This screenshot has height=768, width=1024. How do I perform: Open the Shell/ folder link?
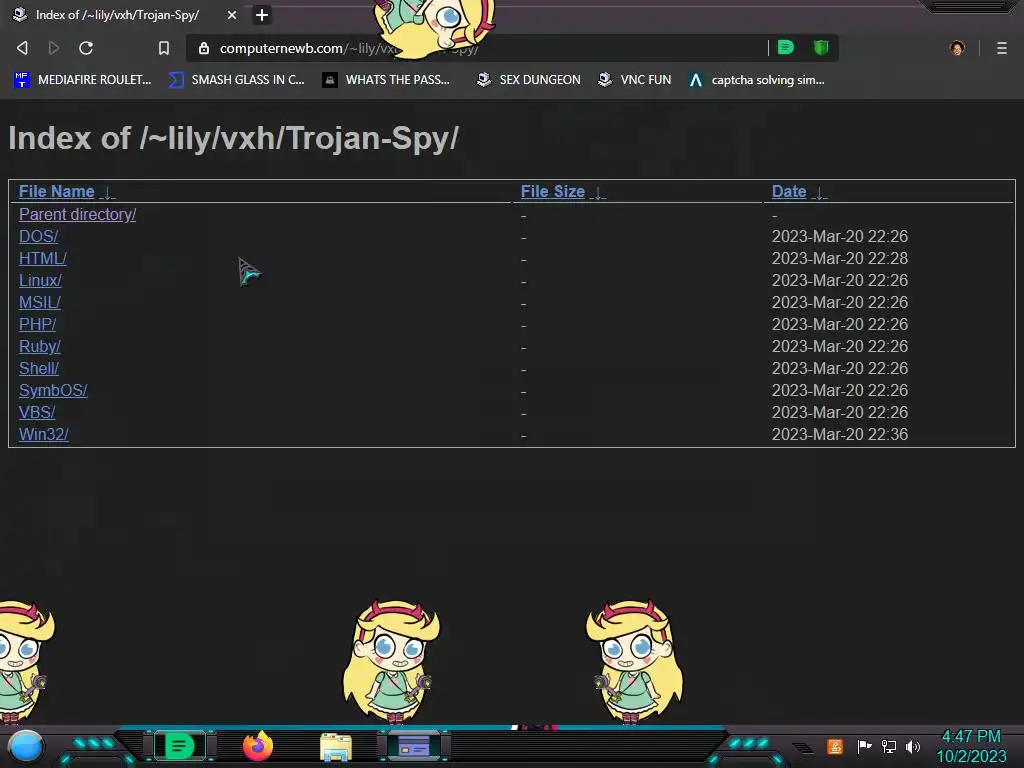(39, 368)
